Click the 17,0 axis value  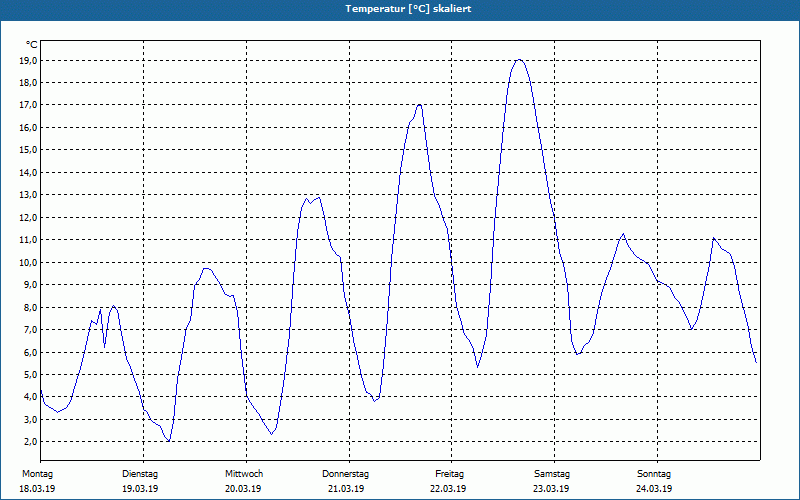[28, 105]
